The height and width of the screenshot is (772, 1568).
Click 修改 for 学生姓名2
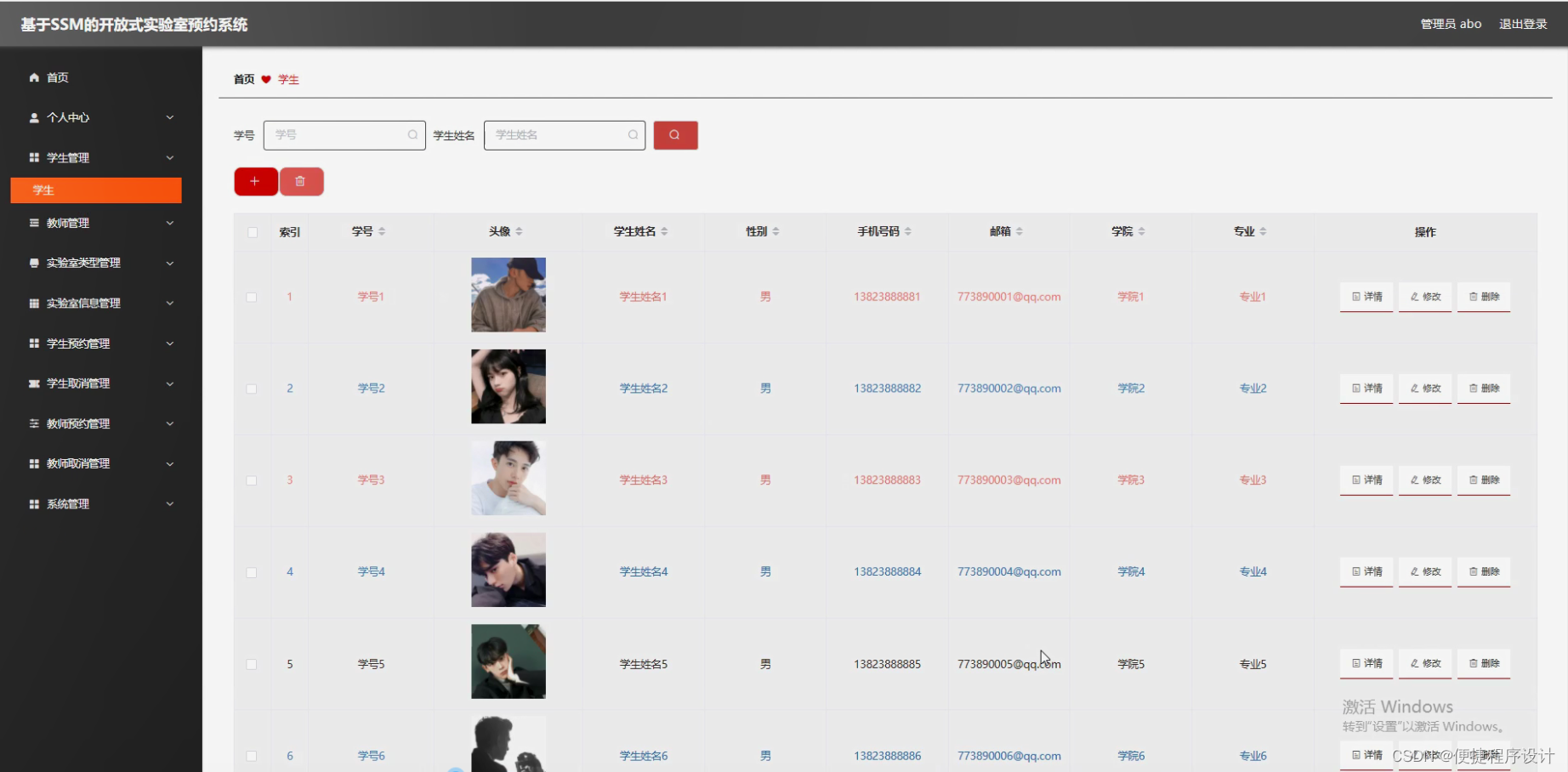tap(1425, 389)
